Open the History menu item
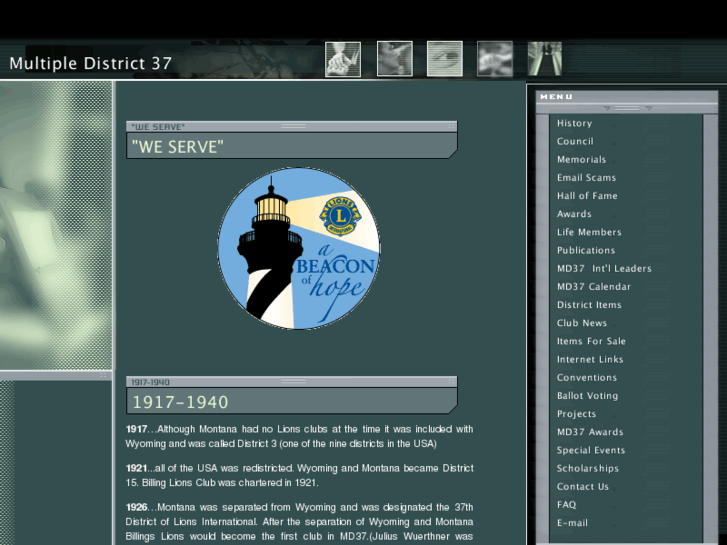 [574, 123]
